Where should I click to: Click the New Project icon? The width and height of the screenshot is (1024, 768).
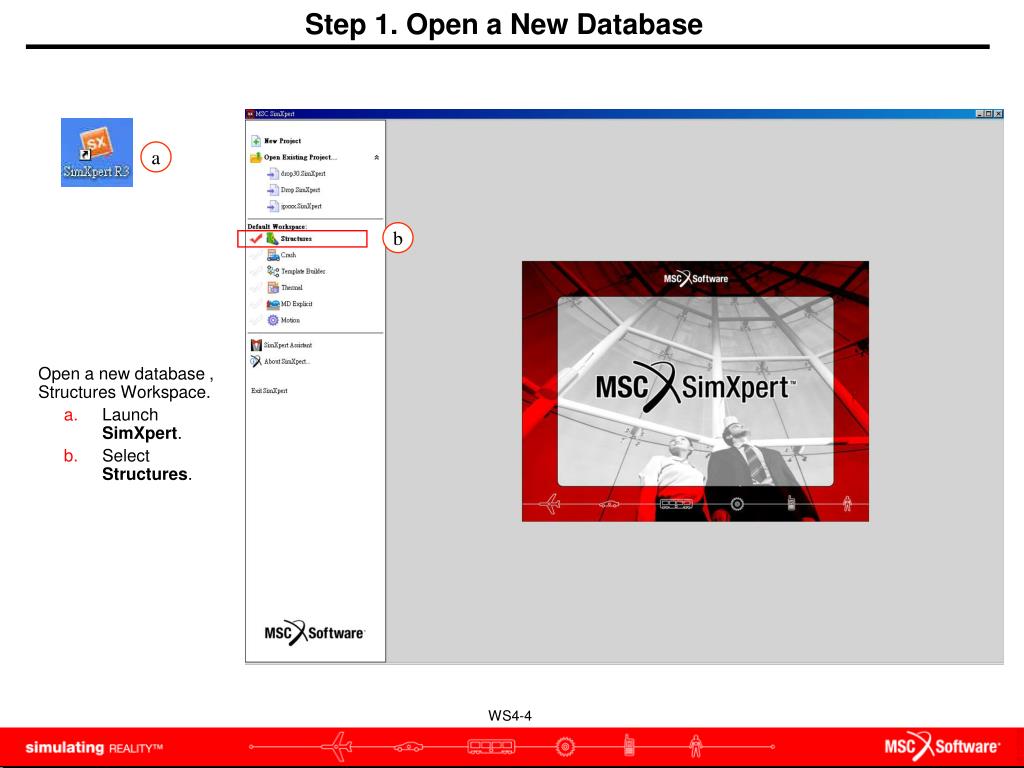256,141
